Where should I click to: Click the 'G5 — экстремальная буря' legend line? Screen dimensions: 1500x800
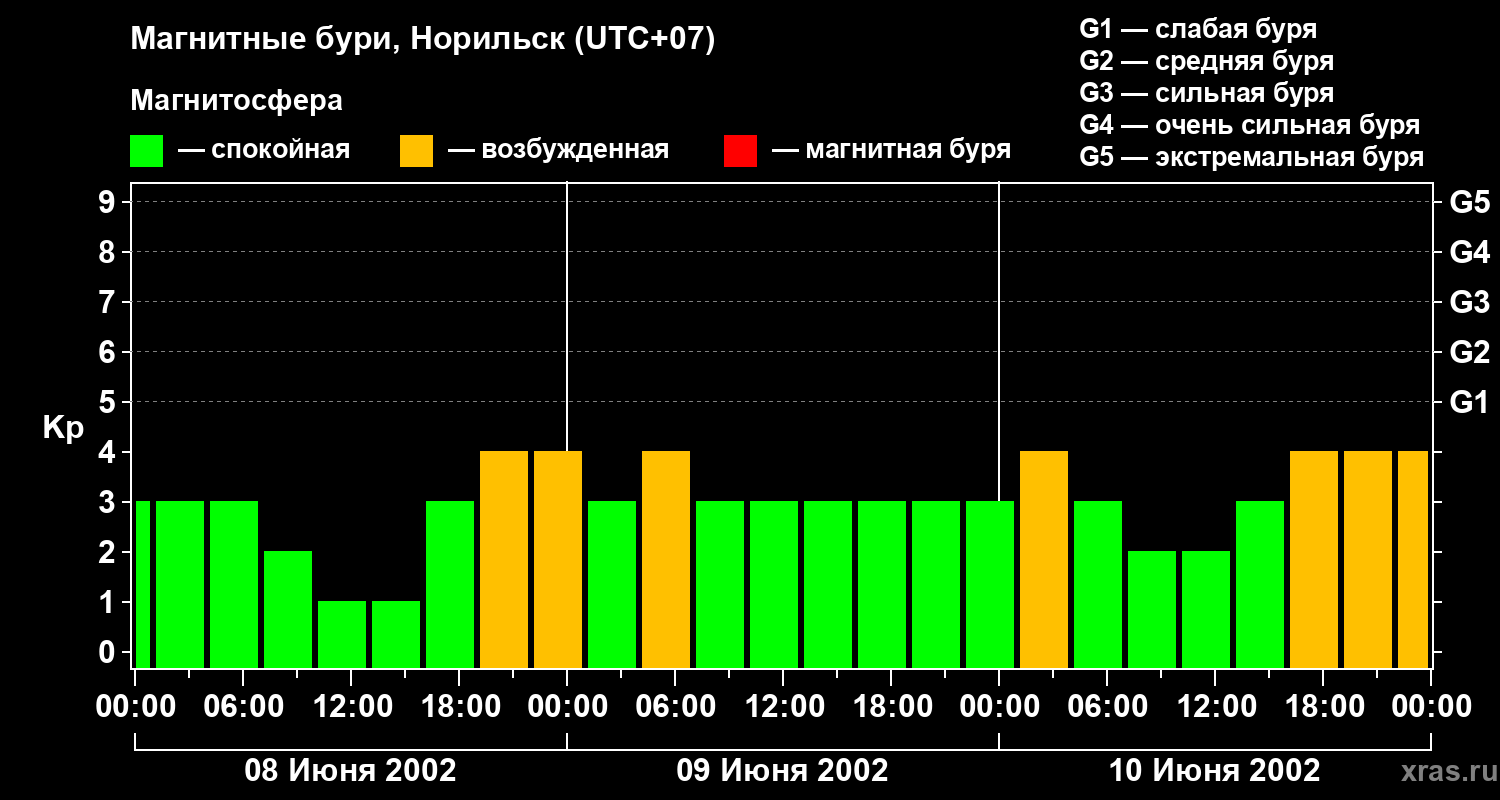pyautogui.click(x=1252, y=157)
